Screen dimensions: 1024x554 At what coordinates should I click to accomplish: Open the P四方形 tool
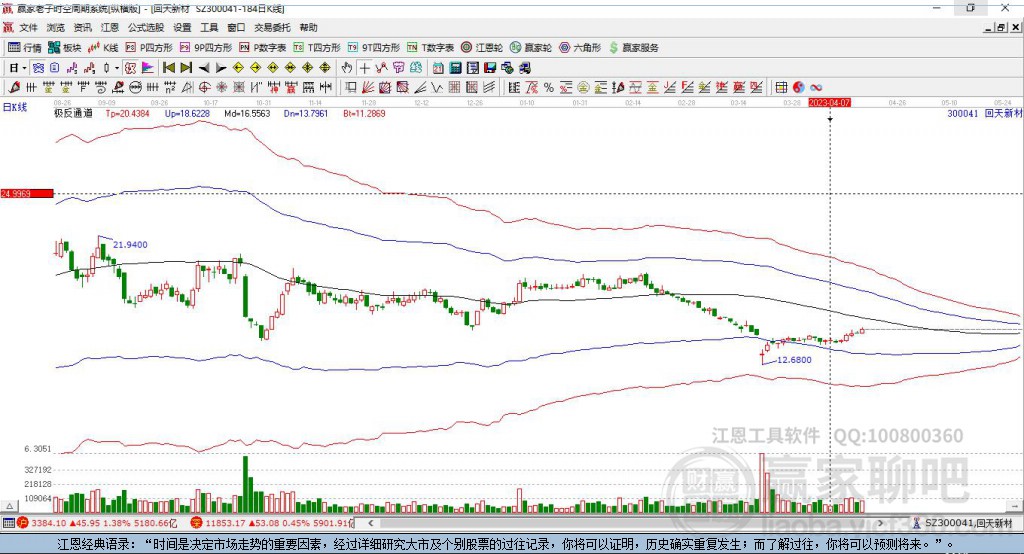click(x=149, y=48)
